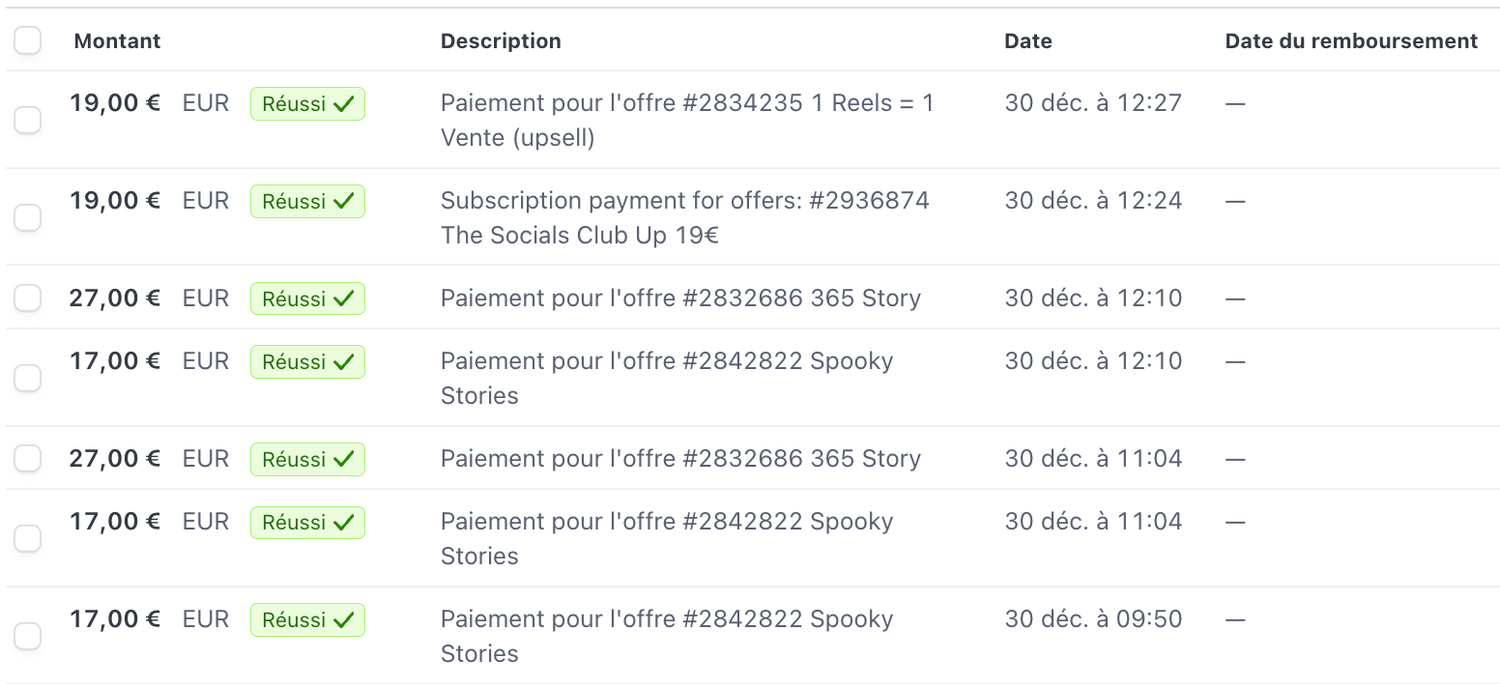1500x684 pixels.
Task: Click the Description column header
Action: 500,41
